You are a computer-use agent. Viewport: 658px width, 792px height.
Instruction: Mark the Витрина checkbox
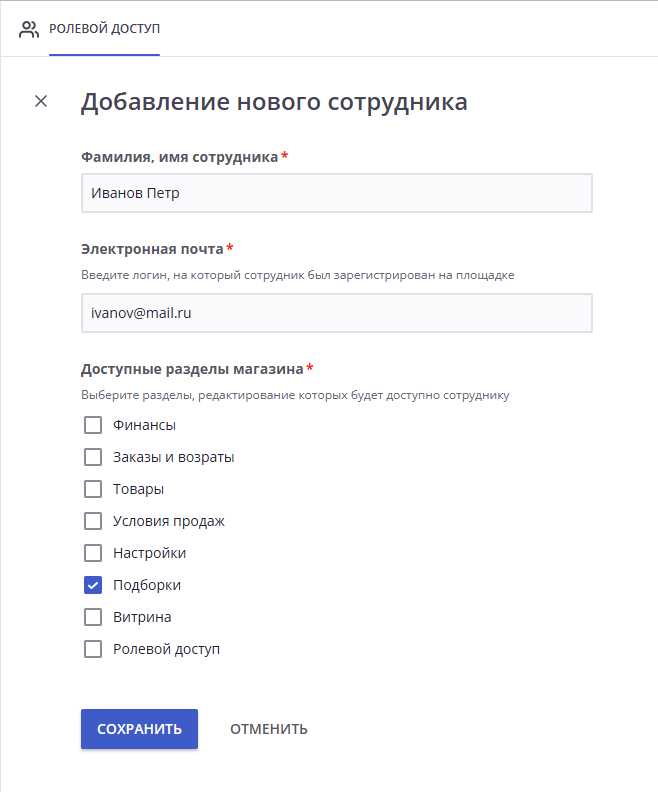[93, 617]
